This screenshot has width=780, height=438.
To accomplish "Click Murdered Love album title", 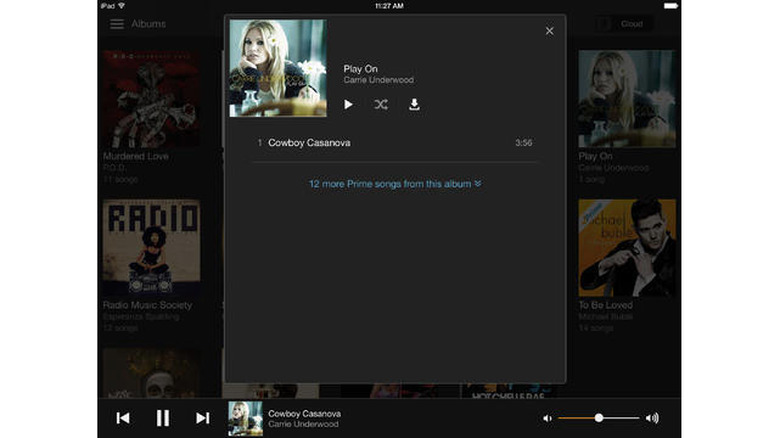I will 135,156.
